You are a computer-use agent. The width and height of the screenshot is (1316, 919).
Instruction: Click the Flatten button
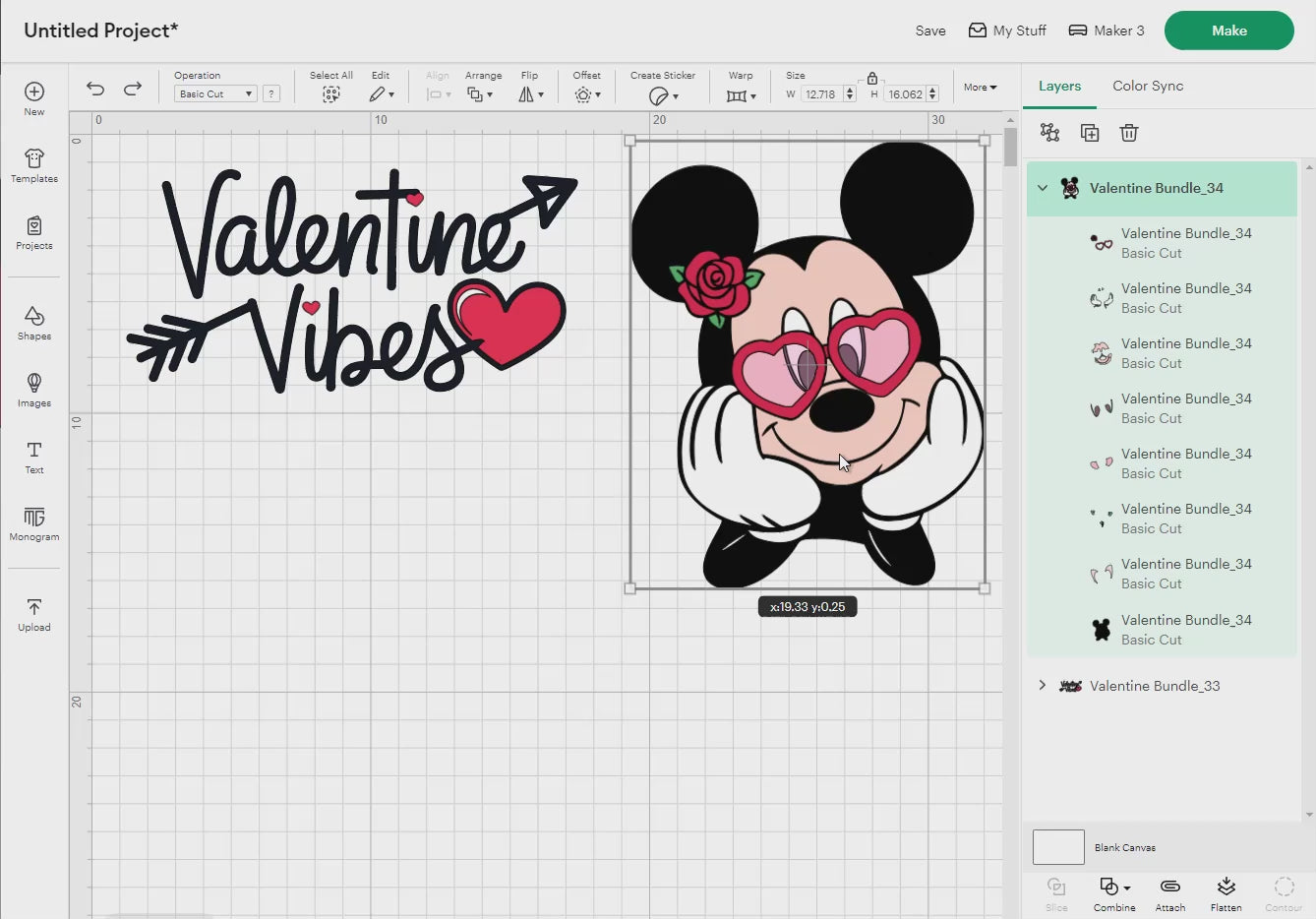point(1226,894)
